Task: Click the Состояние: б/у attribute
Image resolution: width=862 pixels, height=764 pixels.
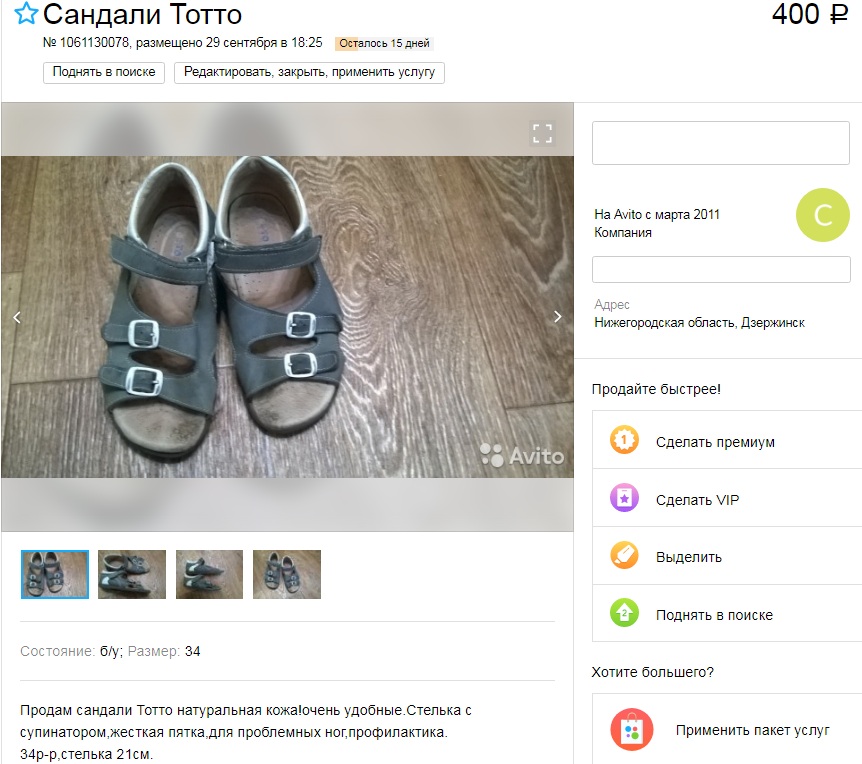Action: 70,651
